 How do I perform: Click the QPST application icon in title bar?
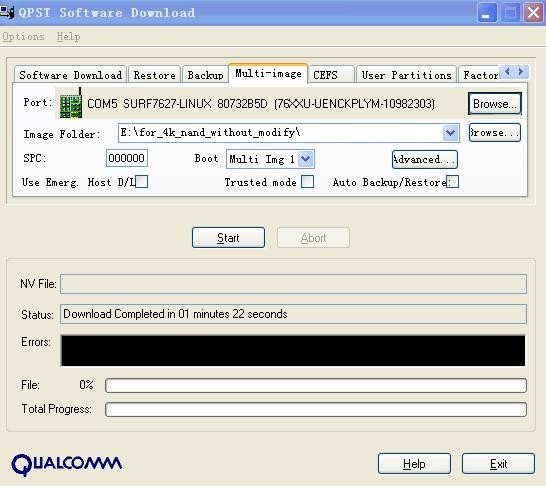[x=7, y=12]
